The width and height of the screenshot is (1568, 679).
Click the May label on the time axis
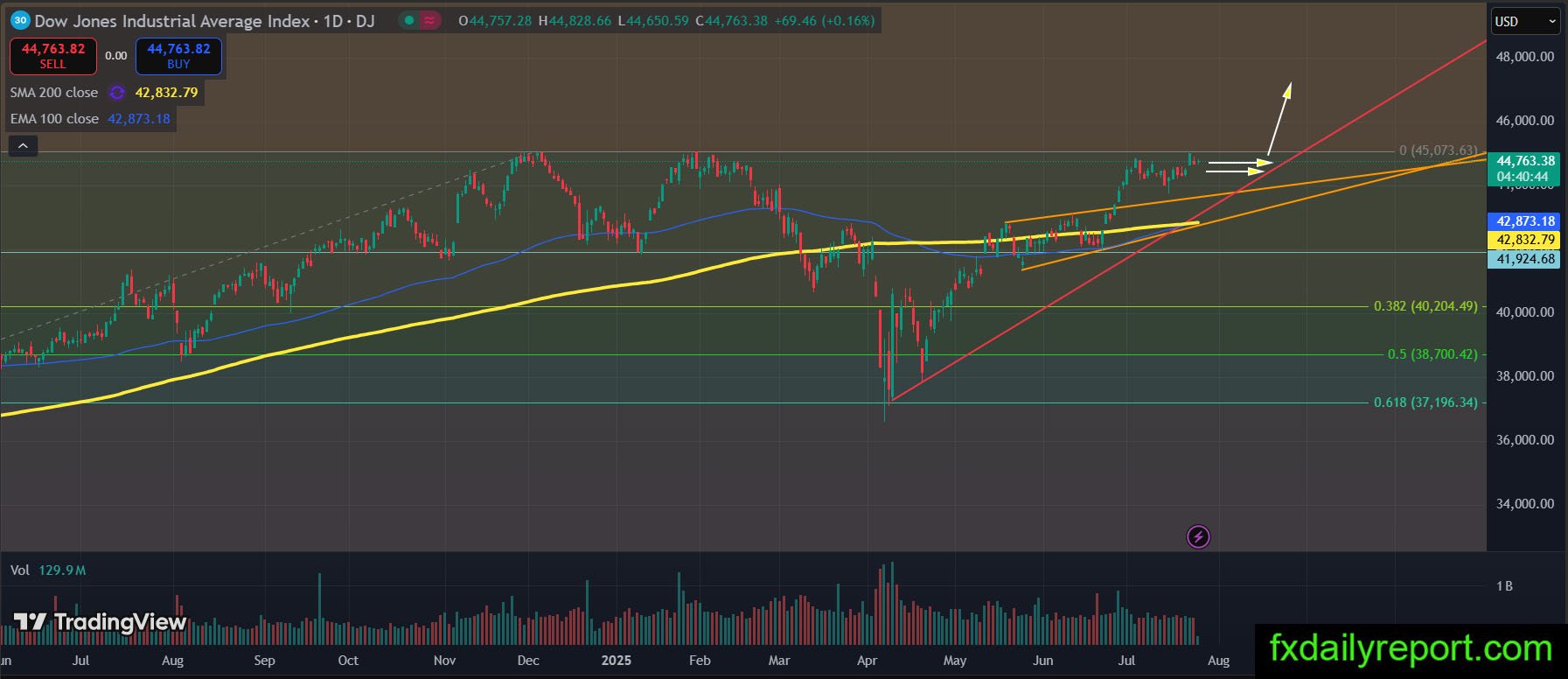(x=955, y=661)
